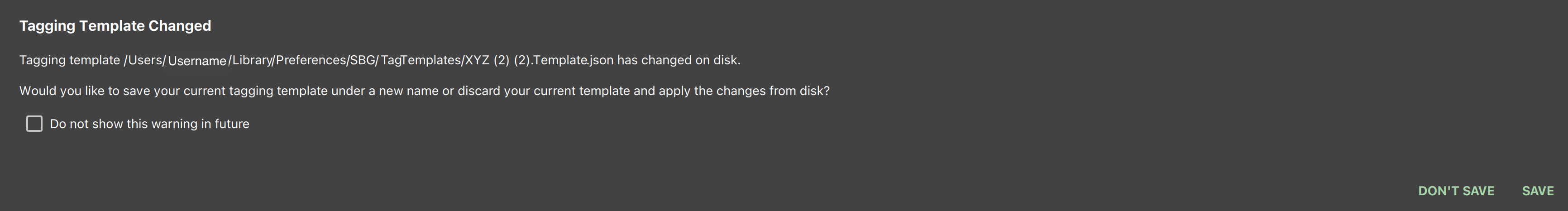
Task: Choose DON'T SAVE to discard the template
Action: [x=1456, y=191]
